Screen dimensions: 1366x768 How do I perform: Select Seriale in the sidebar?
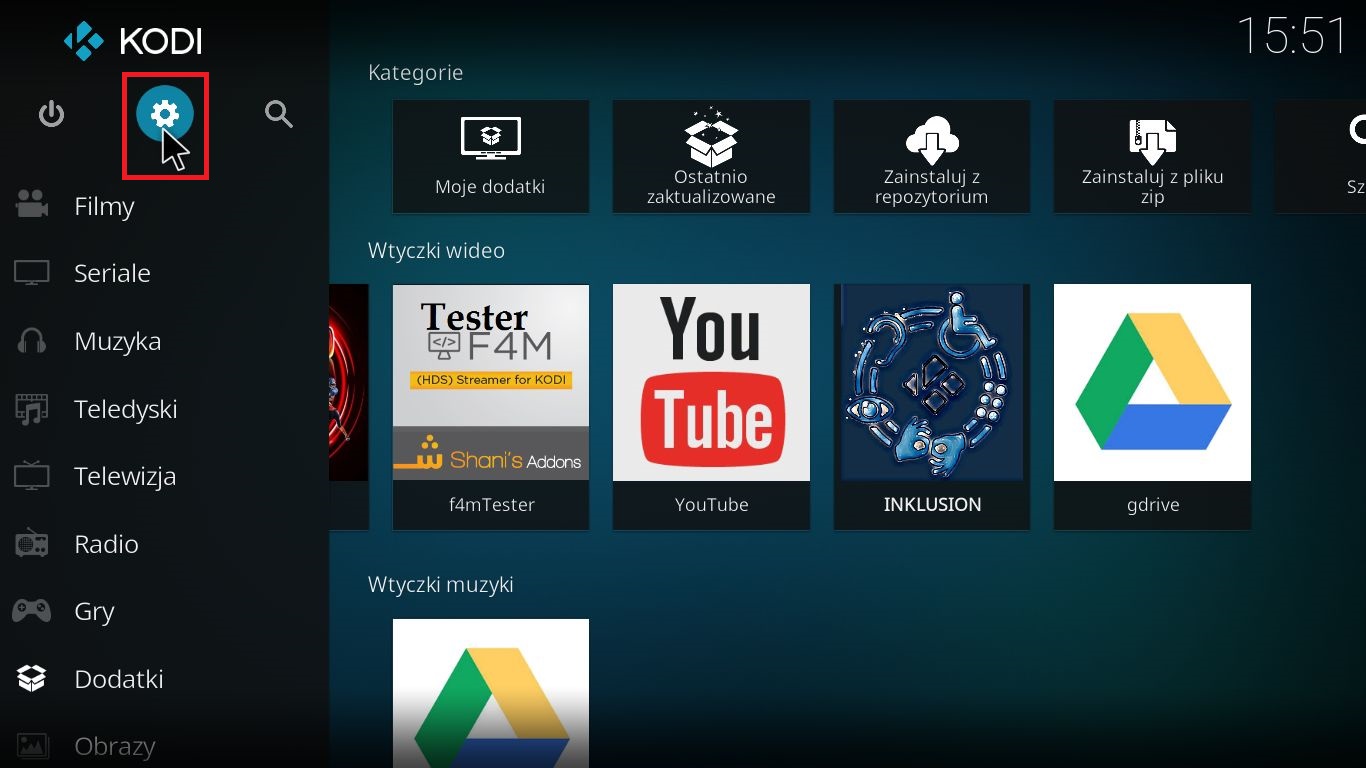coord(112,273)
